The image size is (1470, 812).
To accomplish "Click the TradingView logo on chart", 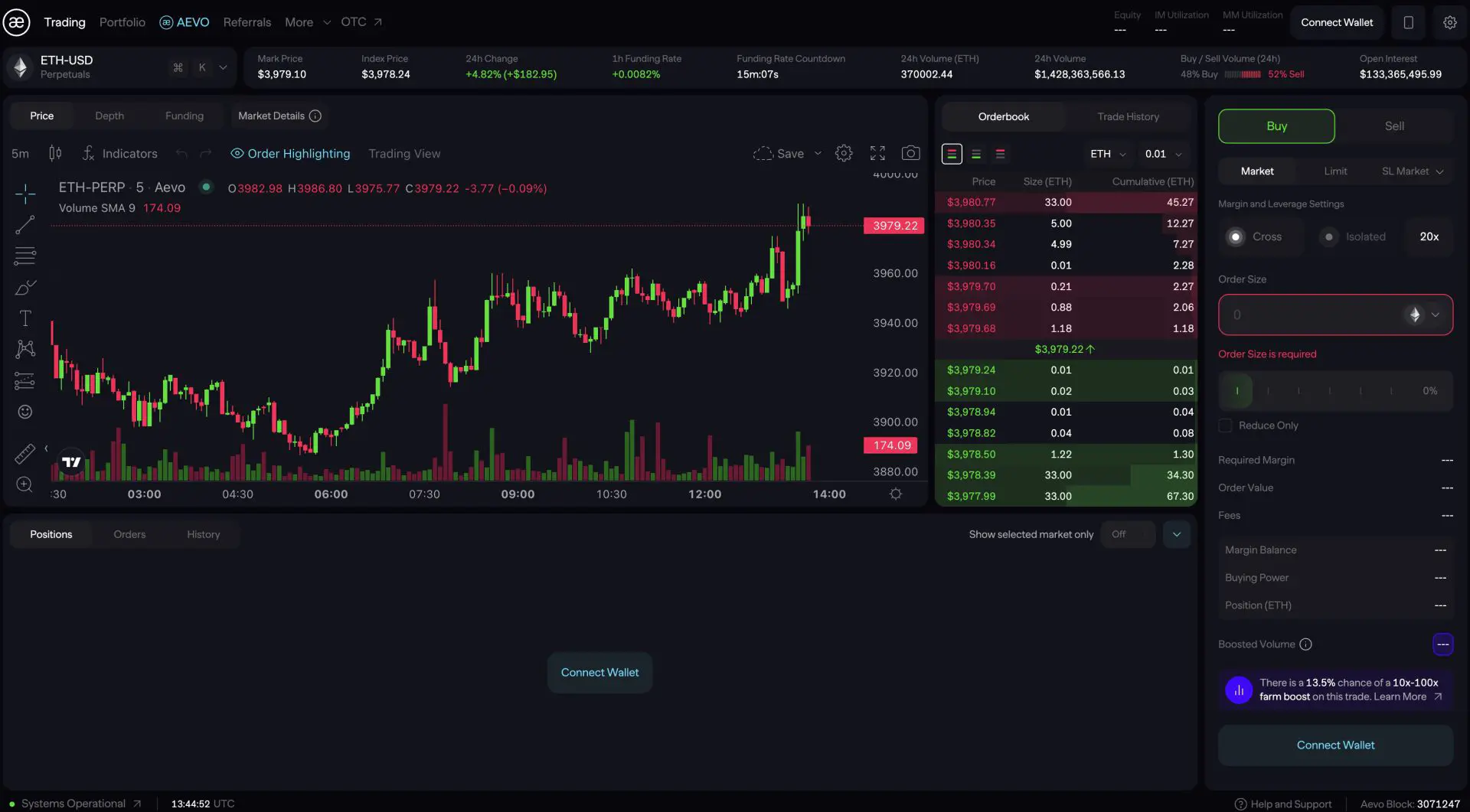I will (71, 461).
